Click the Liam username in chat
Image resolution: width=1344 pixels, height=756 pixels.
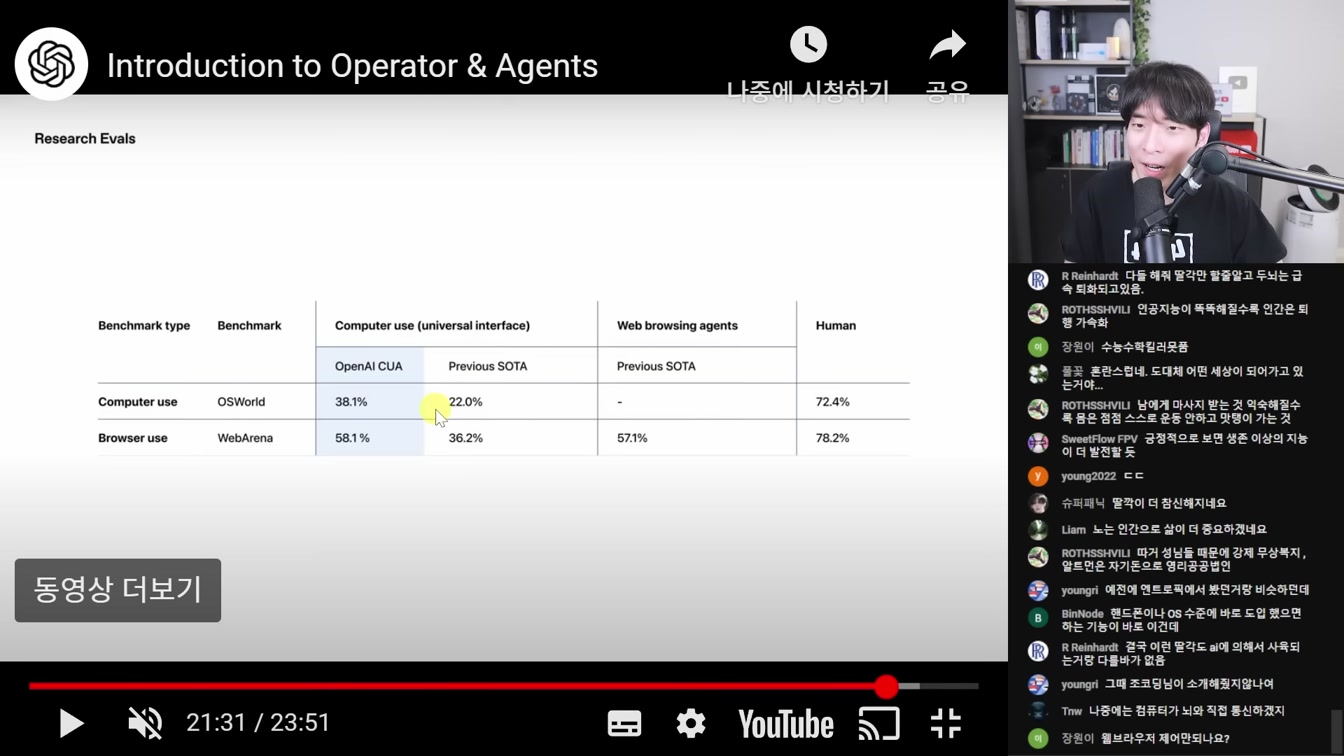pyautogui.click(x=1073, y=530)
